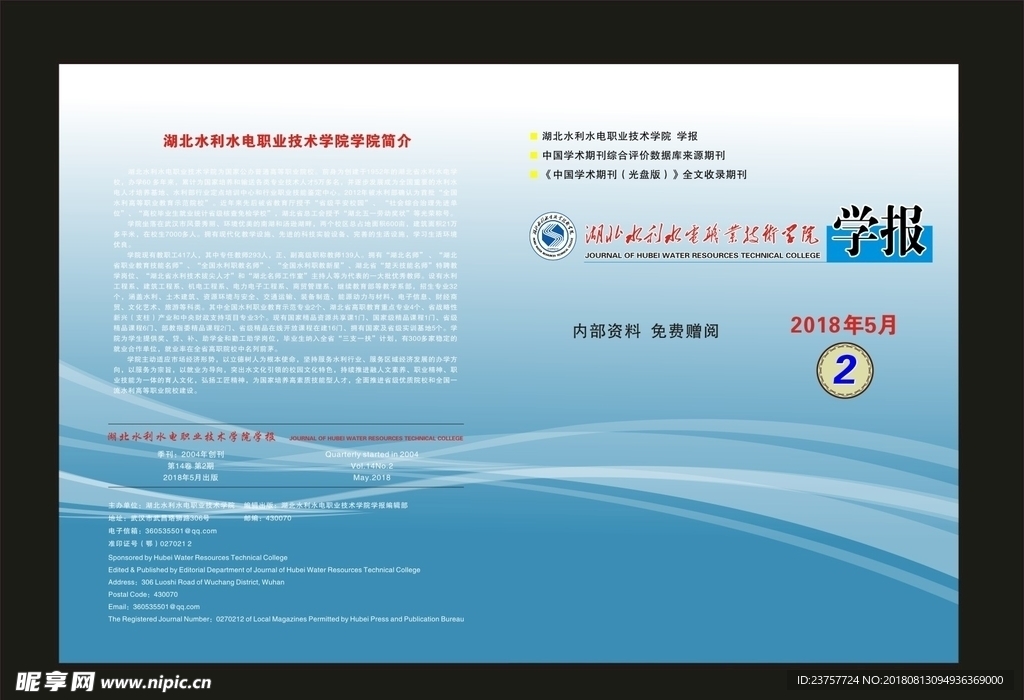Image resolution: width=1024 pixels, height=700 pixels.
Task: Click the '主办单位' sponsor line
Action: point(171,505)
